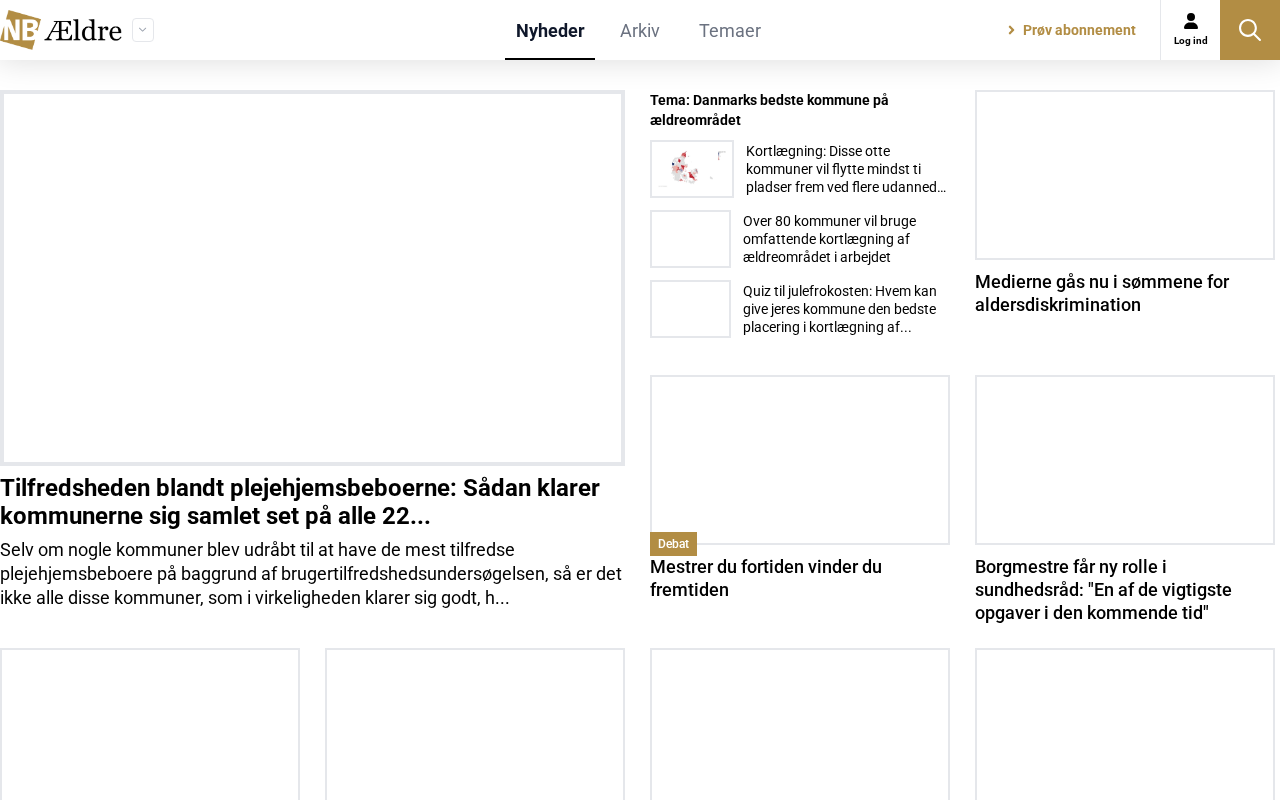Open article about eight municipalities moving up
This screenshot has height=800, width=1280.
tap(846, 169)
